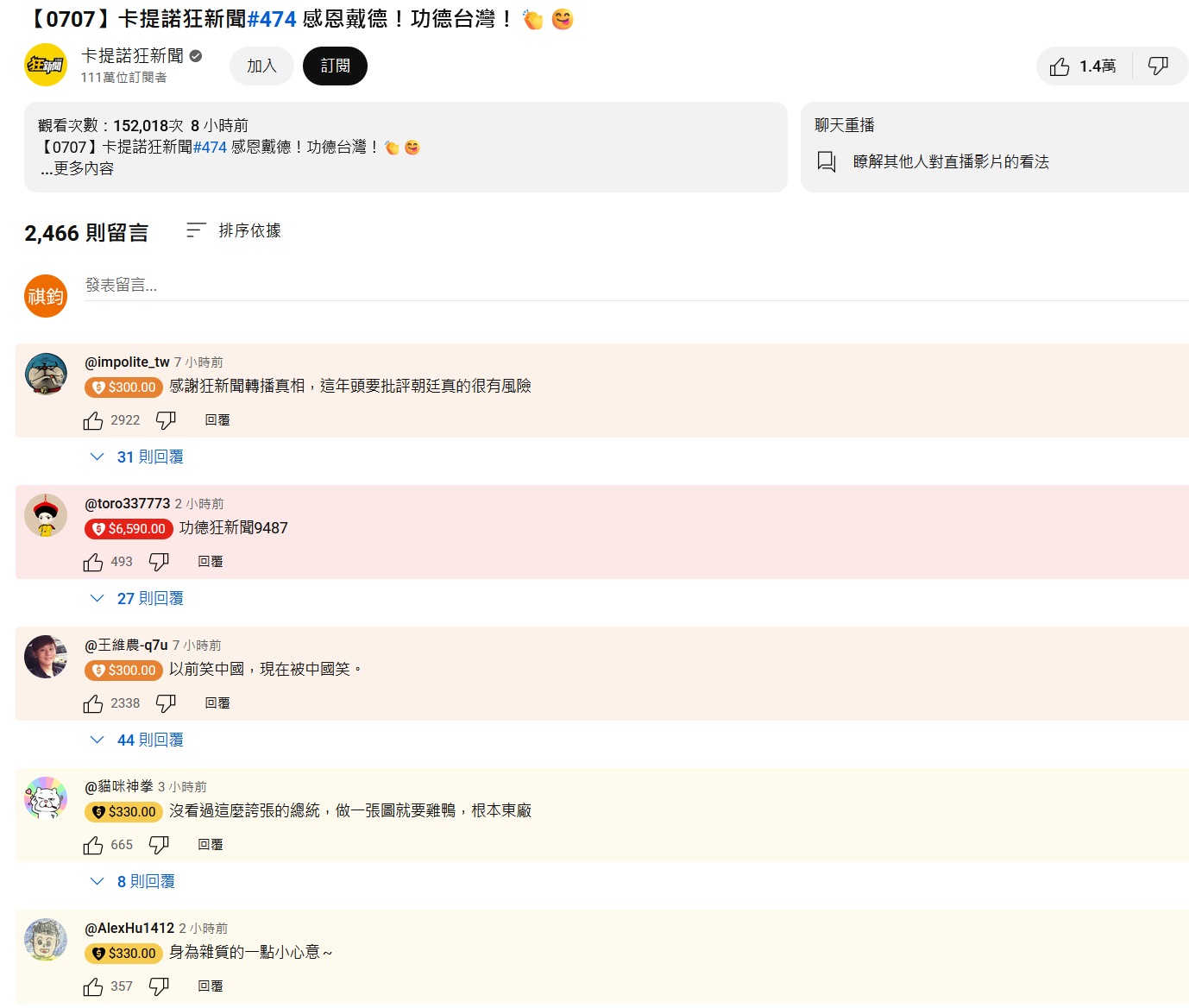Focus the 發表留言 comment input field
The image size is (1189, 1008).
pos(637,286)
